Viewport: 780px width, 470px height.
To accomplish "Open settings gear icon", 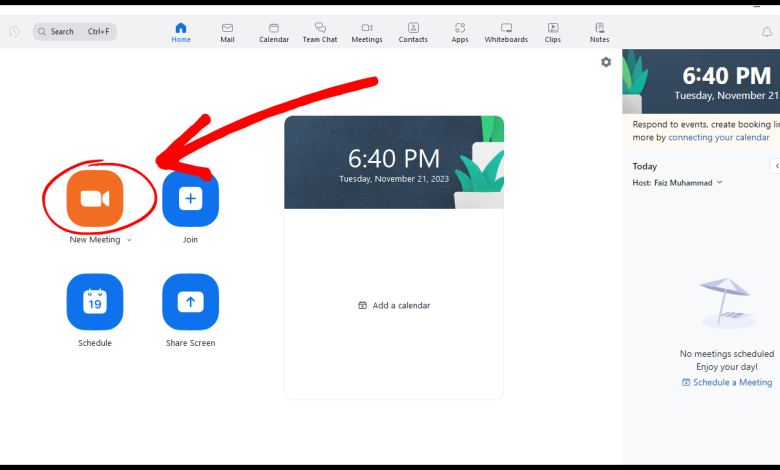I will click(606, 62).
